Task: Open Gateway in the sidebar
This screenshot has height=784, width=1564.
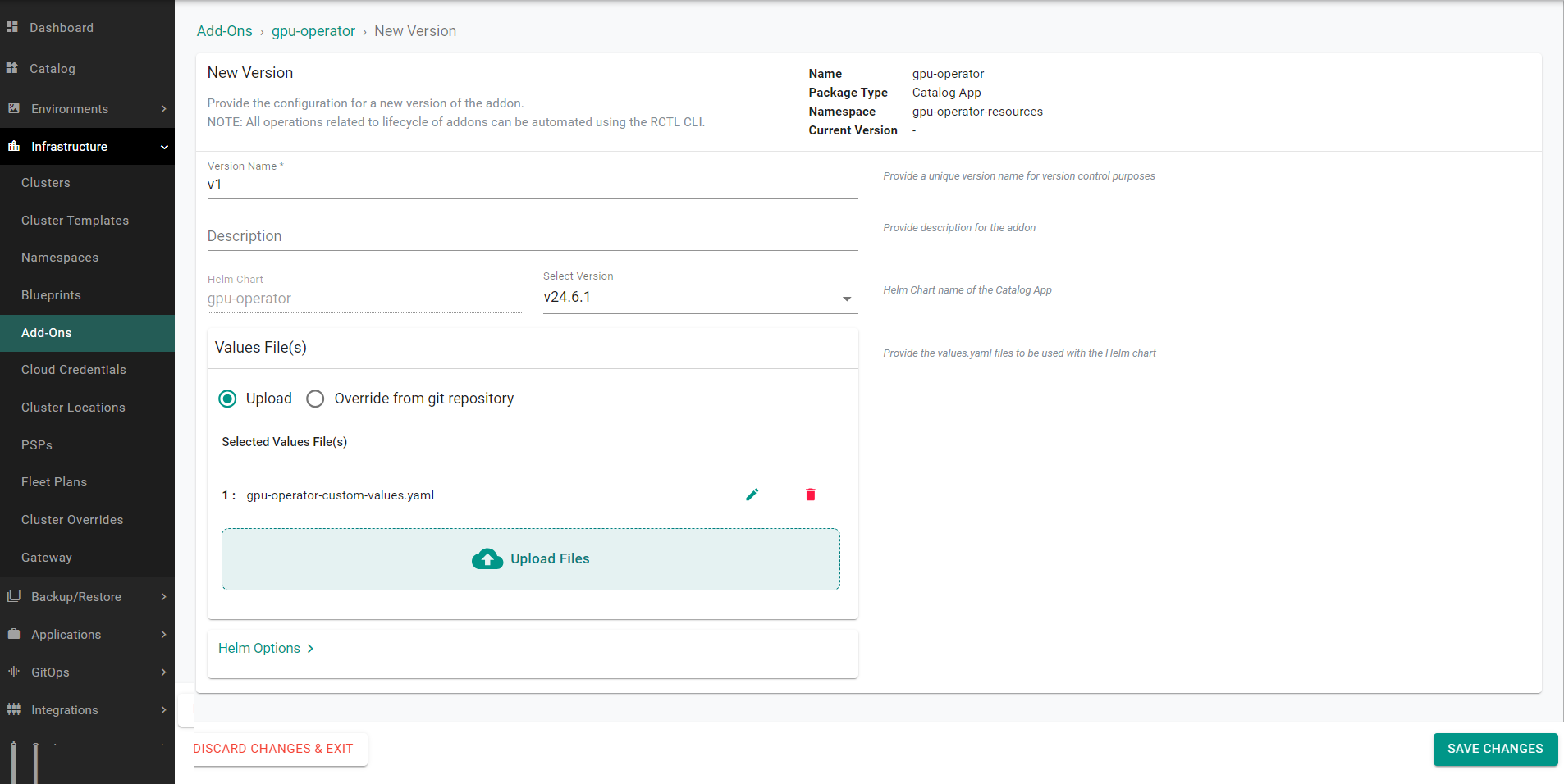Action: [87, 558]
